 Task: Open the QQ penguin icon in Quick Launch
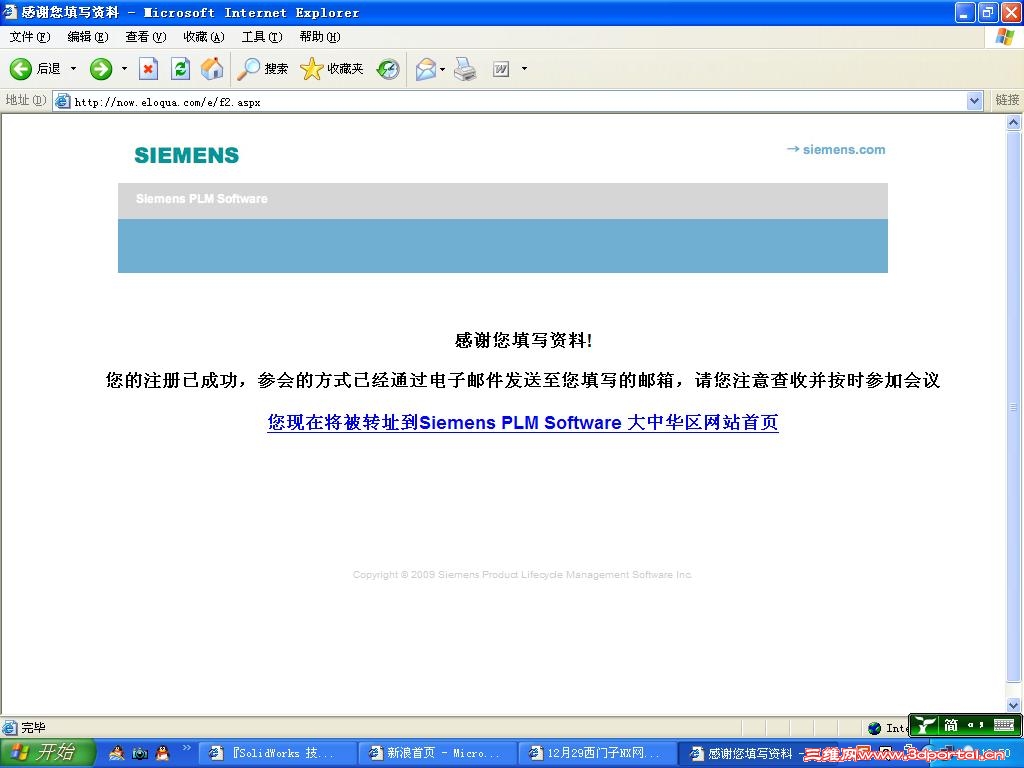[x=162, y=753]
